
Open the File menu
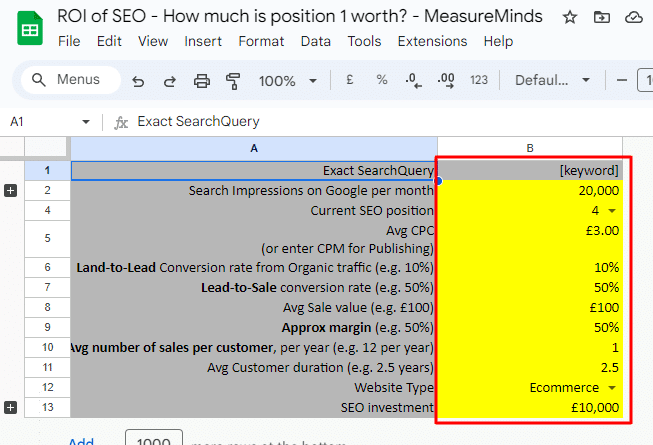(69, 41)
